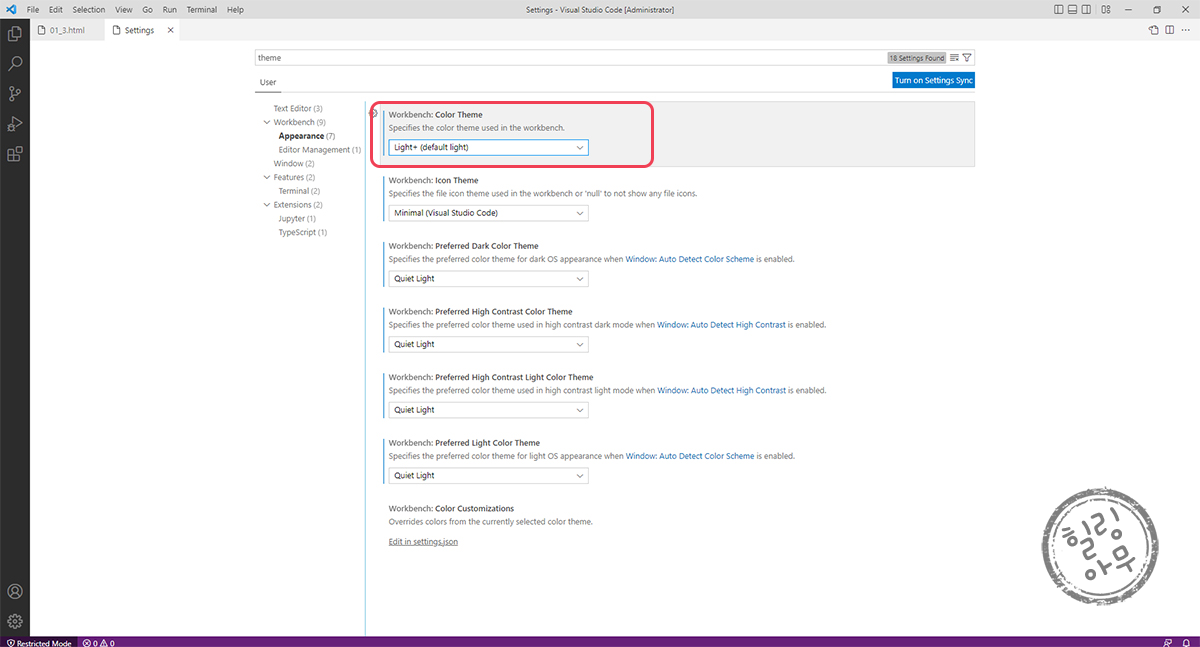This screenshot has width=1200, height=647.
Task: Click the 18 Settings Found badge
Action: 917,58
